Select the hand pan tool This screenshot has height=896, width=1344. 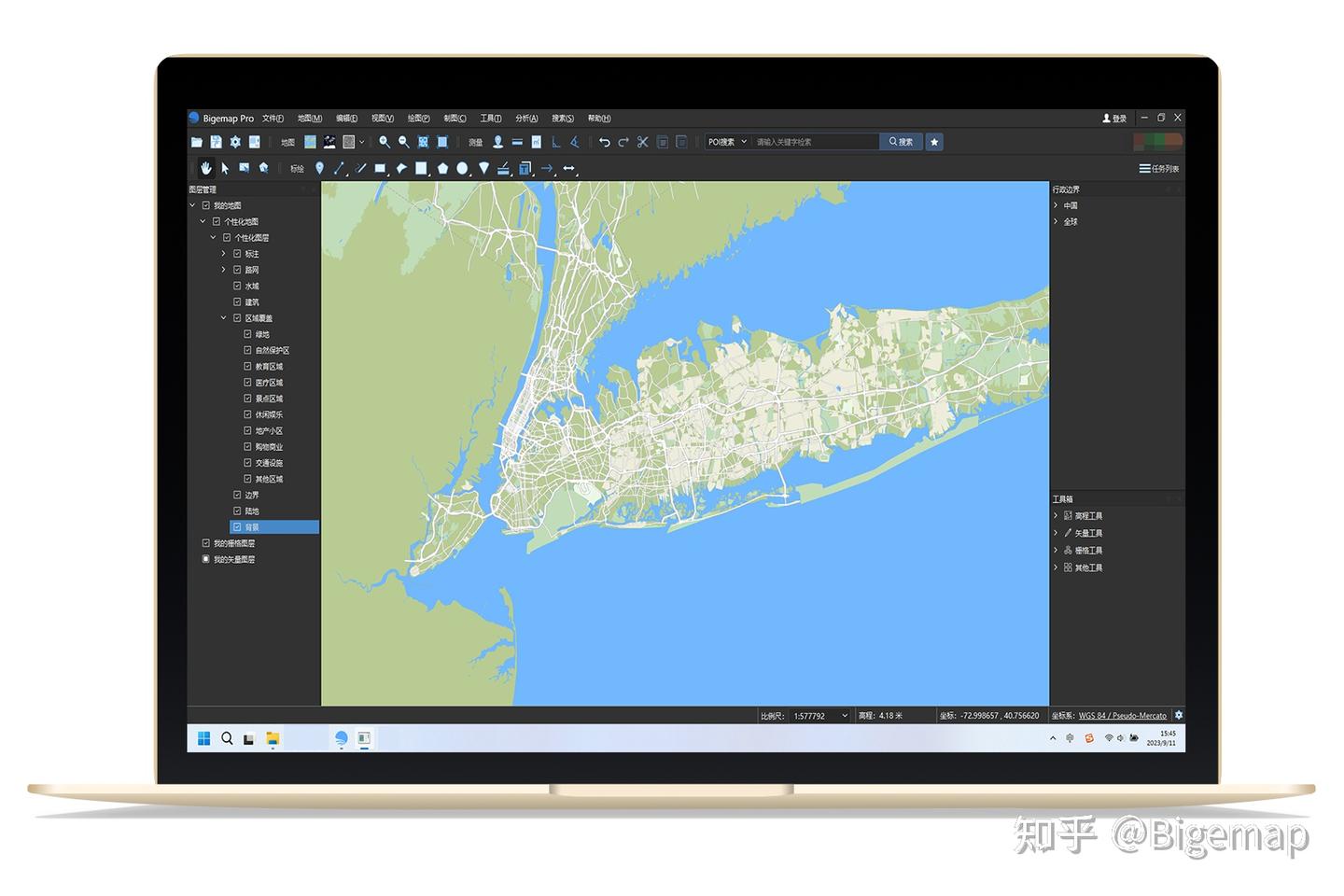click(x=206, y=168)
